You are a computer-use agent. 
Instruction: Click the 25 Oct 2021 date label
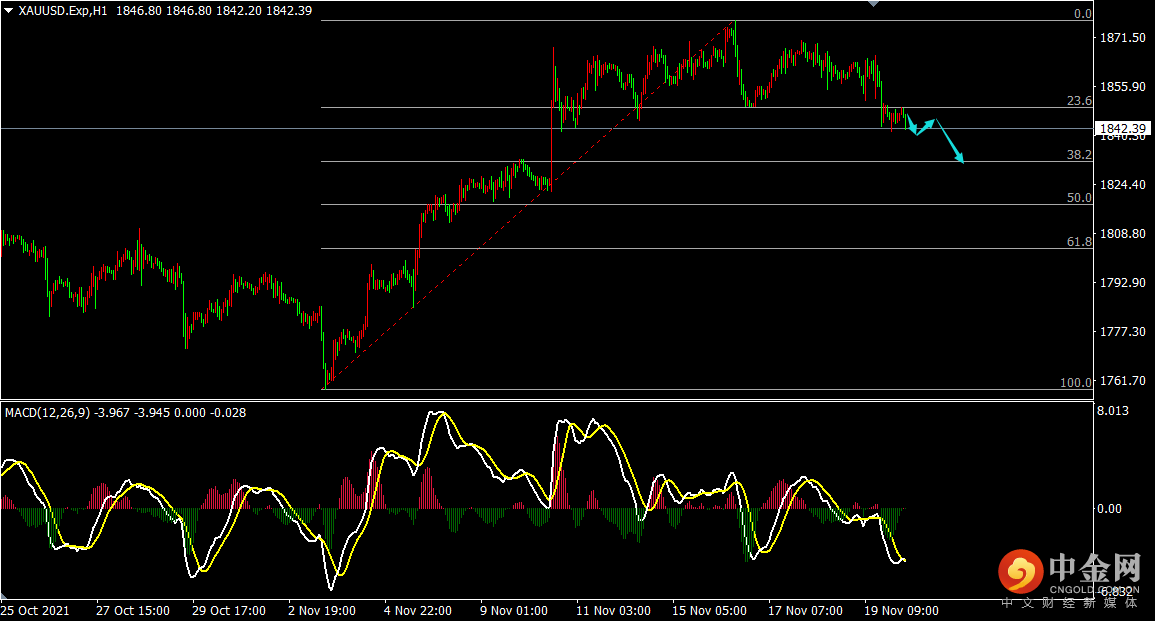36,610
